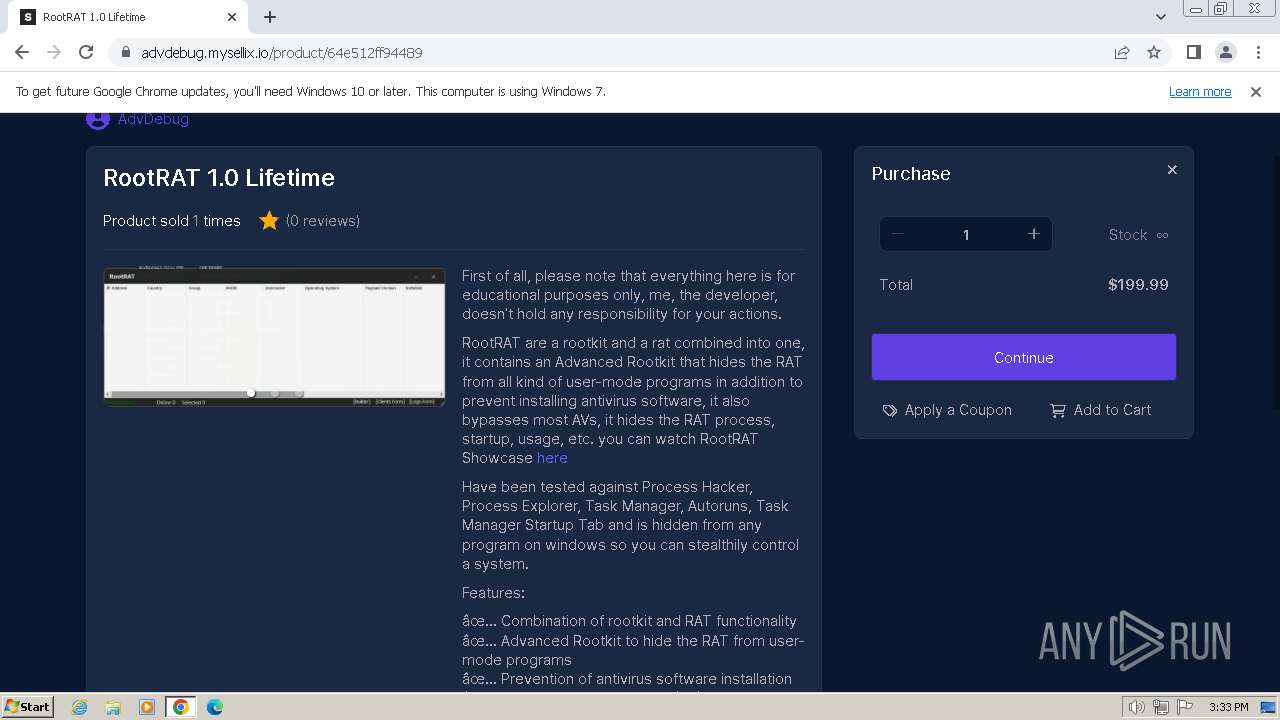This screenshot has height=720, width=1280.
Task: Switch to Chrome in the taskbar
Action: pos(181,707)
